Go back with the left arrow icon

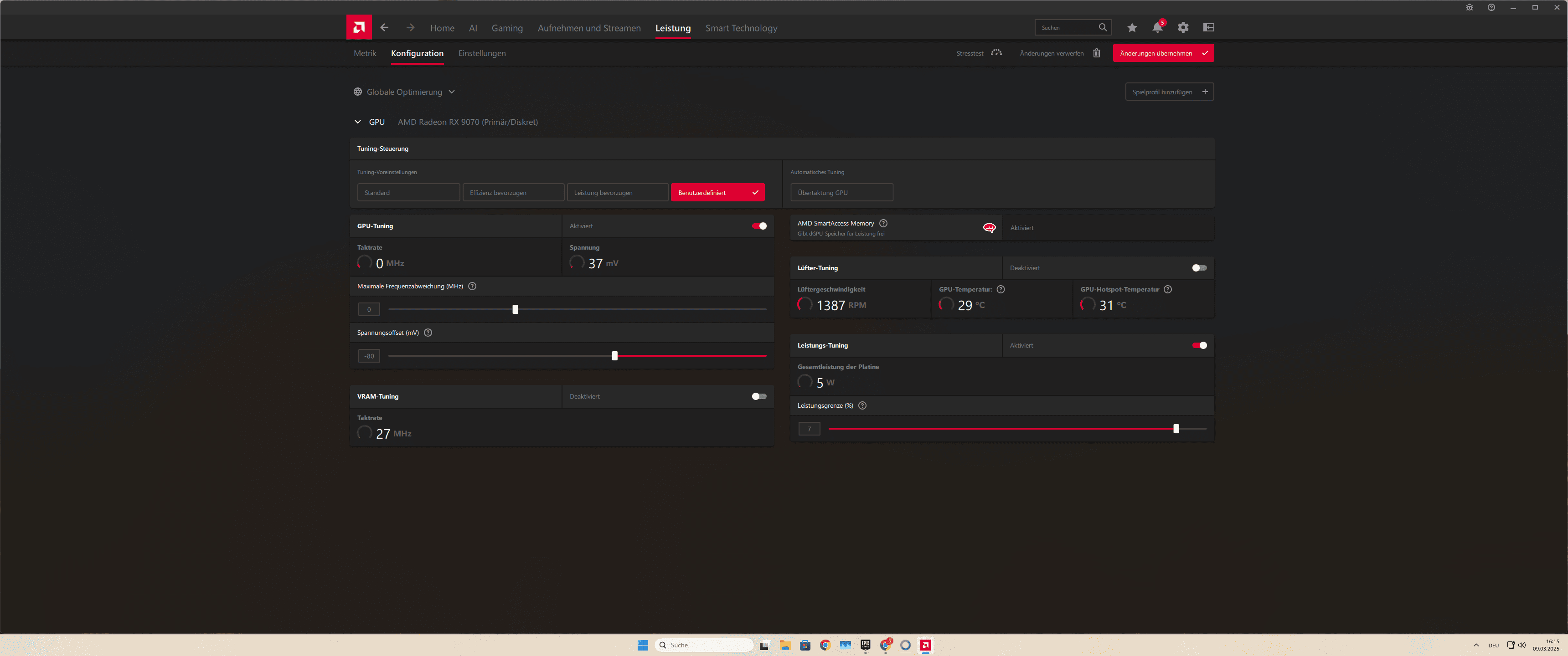384,27
